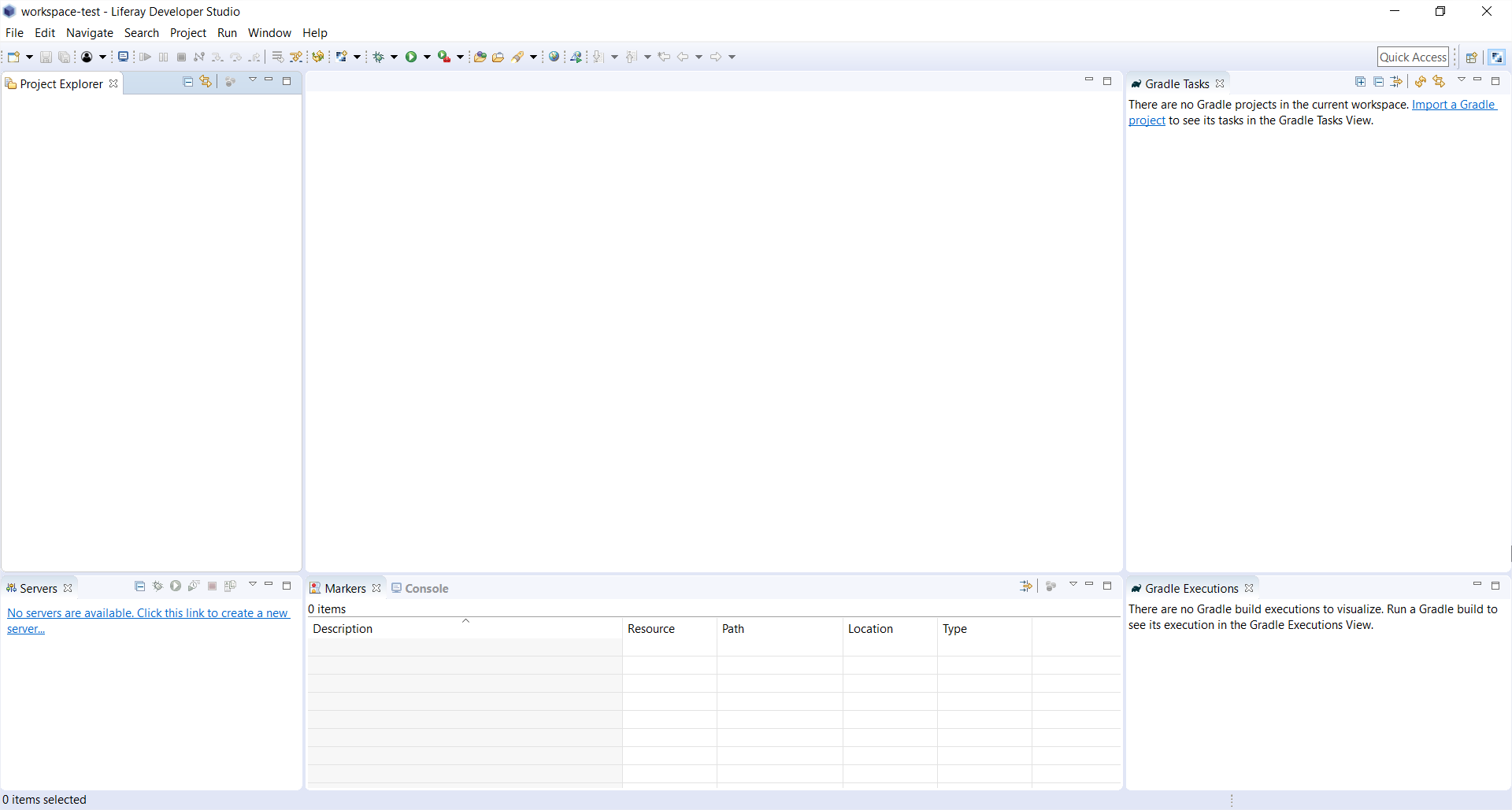
Task: Open the Window menu
Action: coord(269,33)
